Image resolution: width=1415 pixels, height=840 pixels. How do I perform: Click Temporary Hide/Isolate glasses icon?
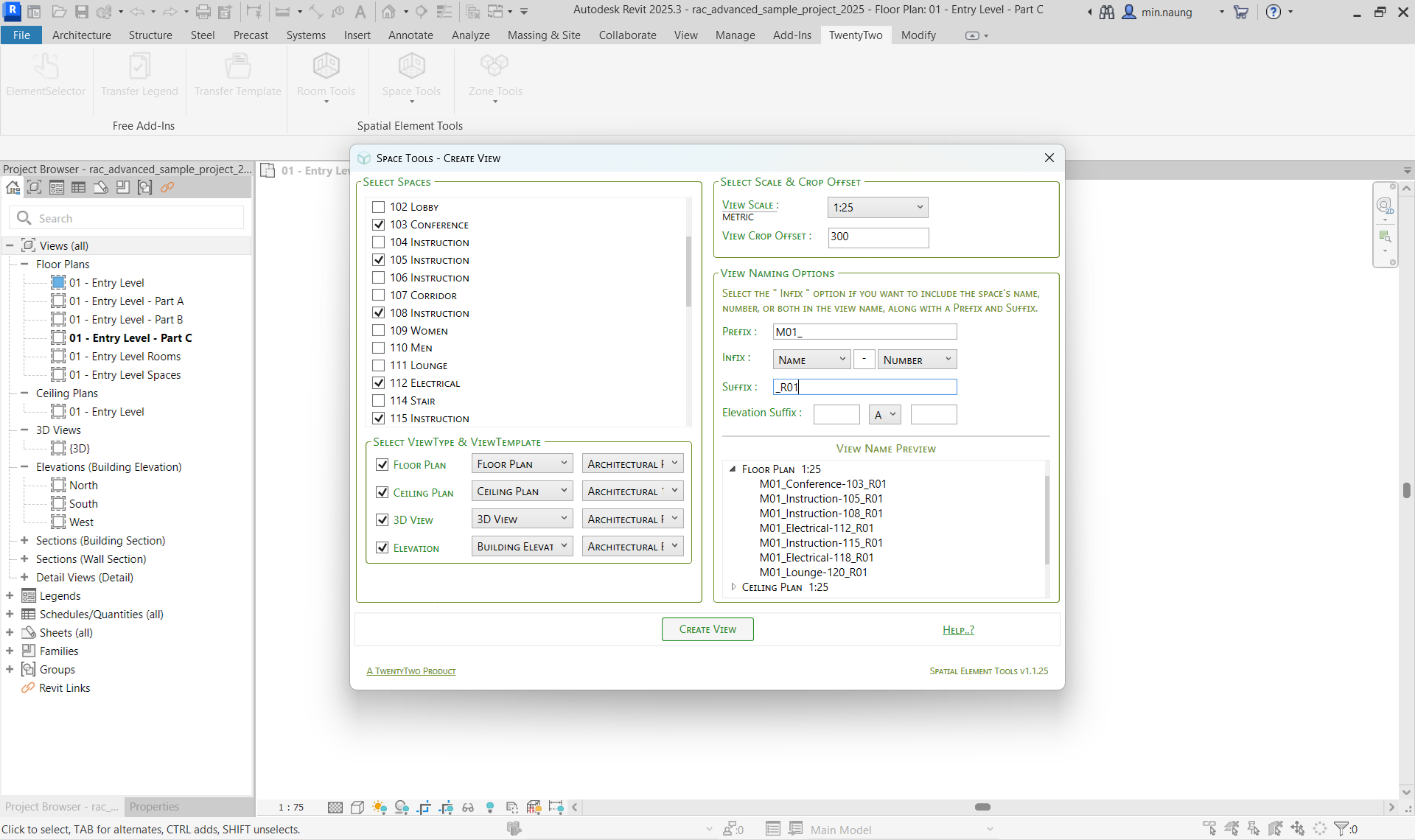(468, 808)
